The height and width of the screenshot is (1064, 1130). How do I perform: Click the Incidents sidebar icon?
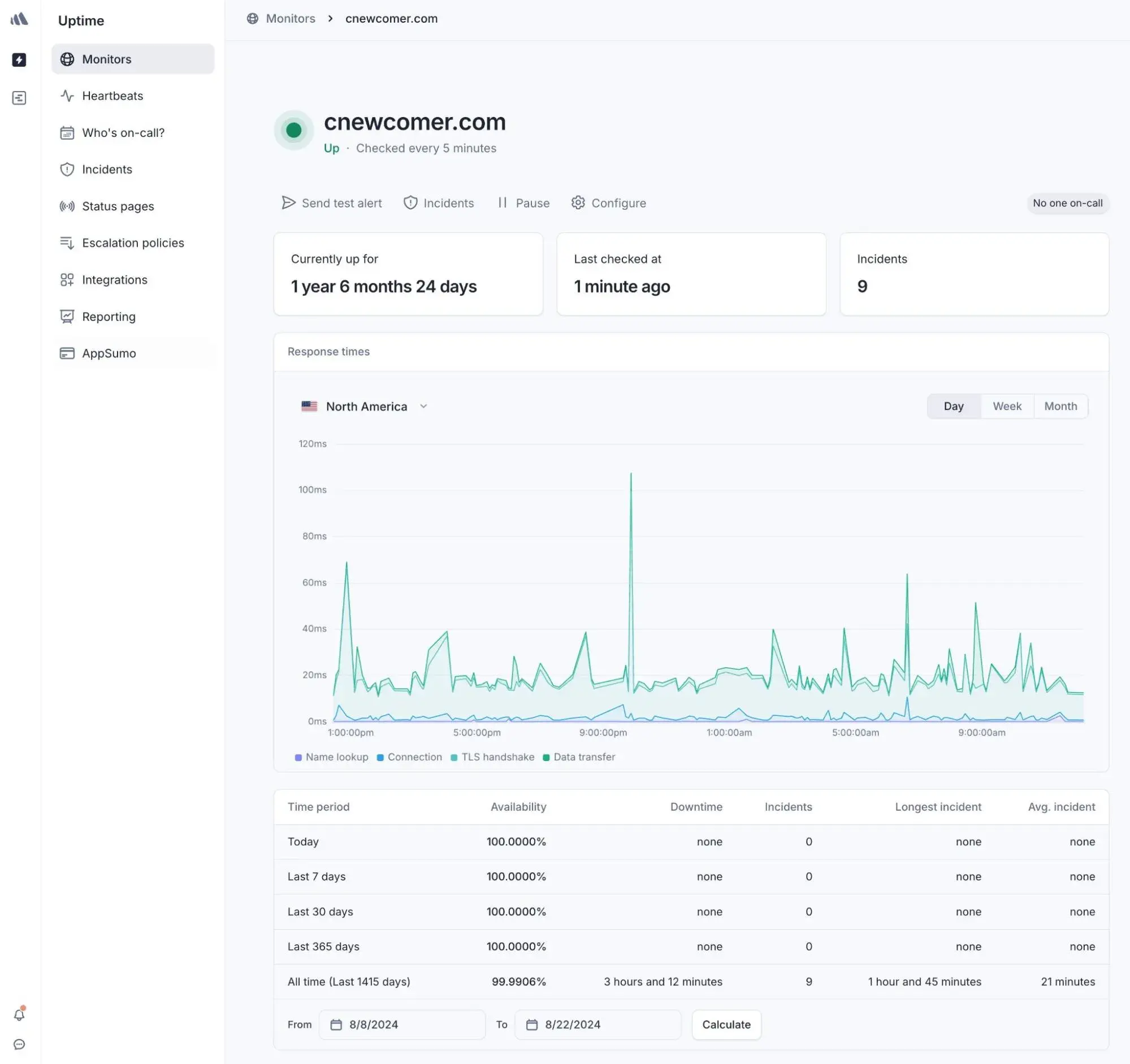pyautogui.click(x=67, y=169)
